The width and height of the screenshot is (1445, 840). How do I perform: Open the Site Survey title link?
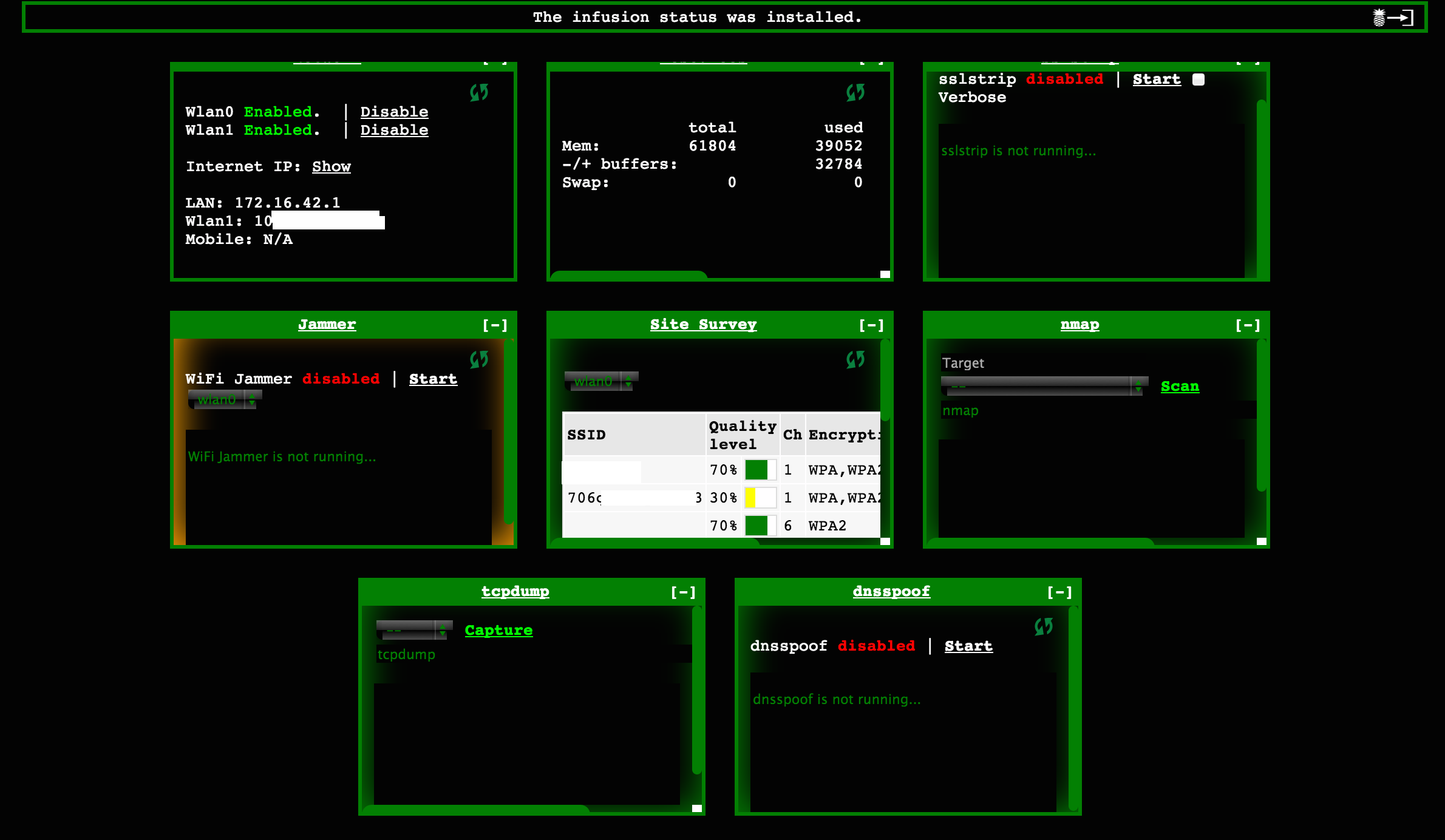(703, 324)
